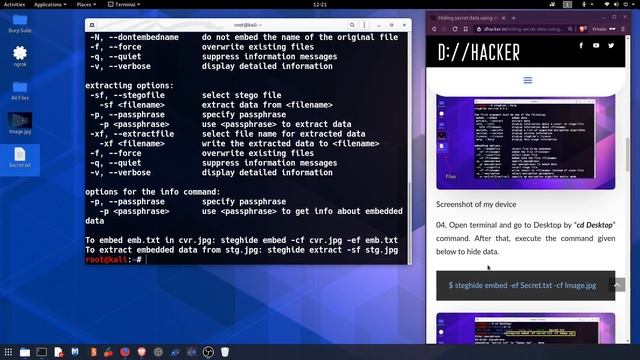Launch the Terminal from the dock
This screenshot has height=360, width=640.
42,352
